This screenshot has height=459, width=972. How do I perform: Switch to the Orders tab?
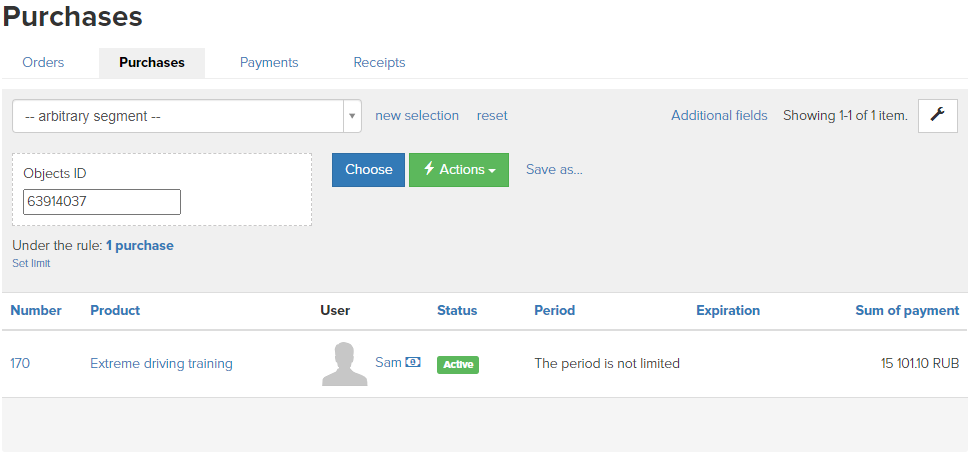tap(43, 63)
